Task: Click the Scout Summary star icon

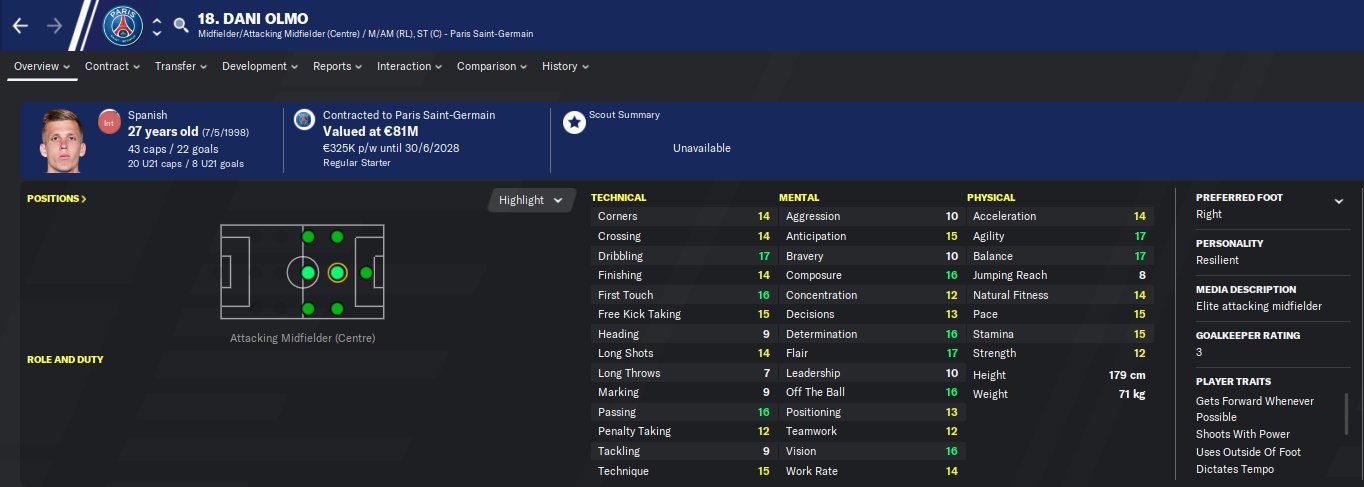Action: pyautogui.click(x=574, y=122)
